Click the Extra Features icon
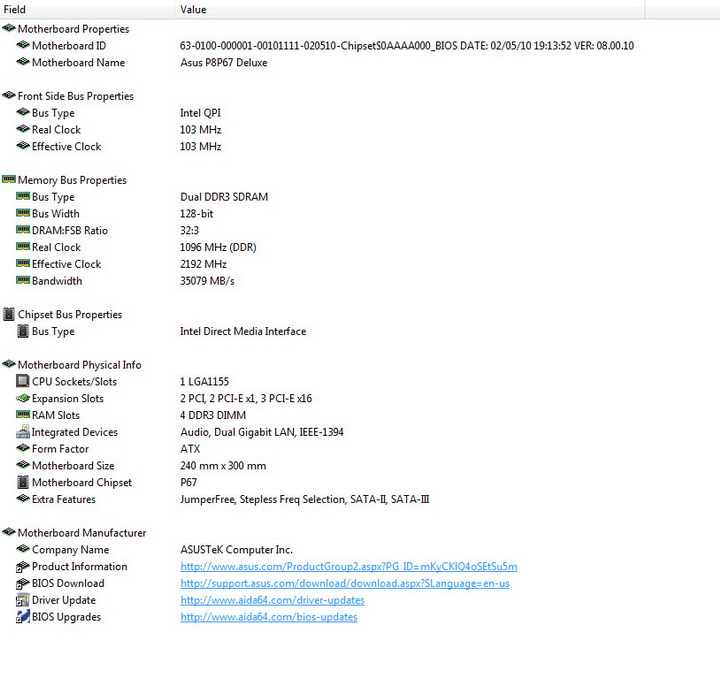This screenshot has height=694, width=720. pyautogui.click(x=23, y=498)
